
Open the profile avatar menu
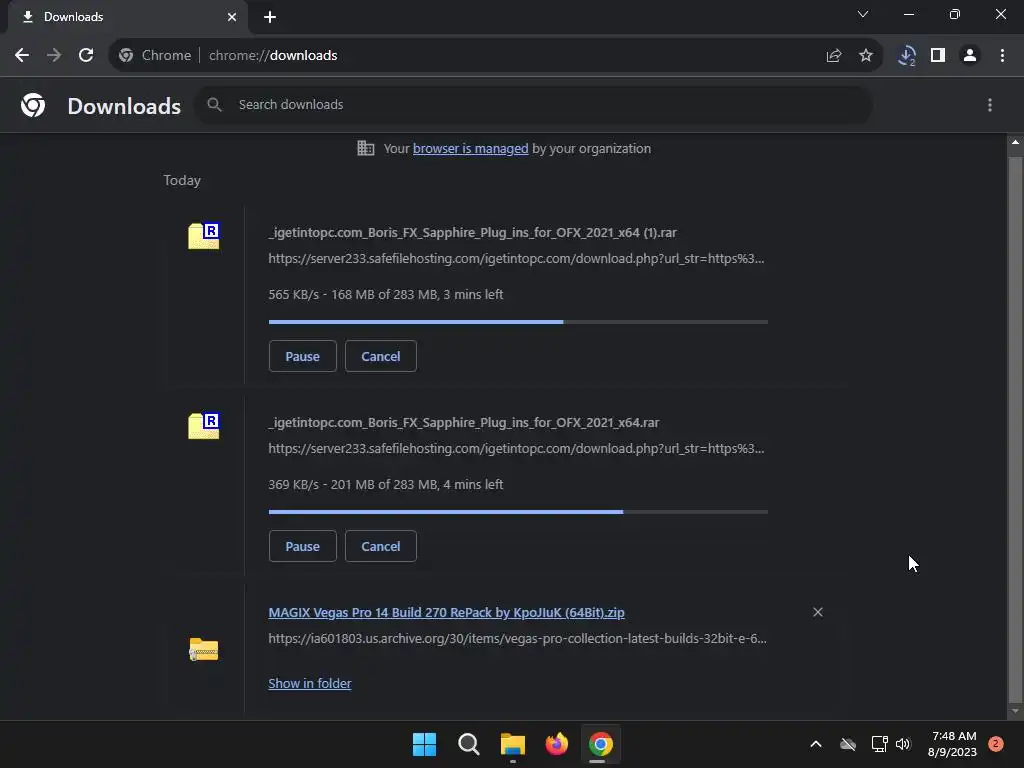(970, 56)
